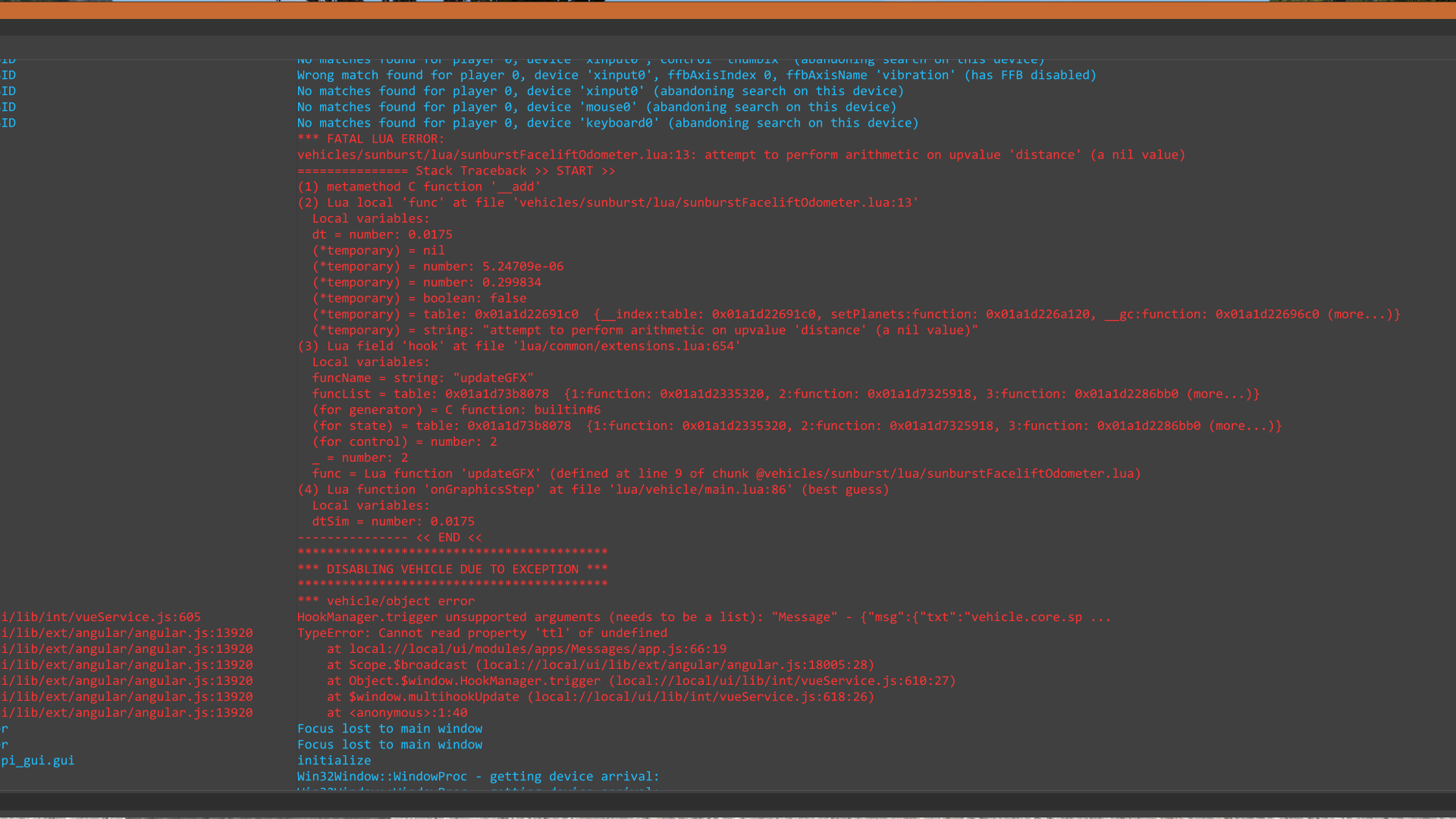Click the HookManager.trigger unsupported arguments message
Image resolution: width=1456 pixels, height=819 pixels.
click(703, 617)
